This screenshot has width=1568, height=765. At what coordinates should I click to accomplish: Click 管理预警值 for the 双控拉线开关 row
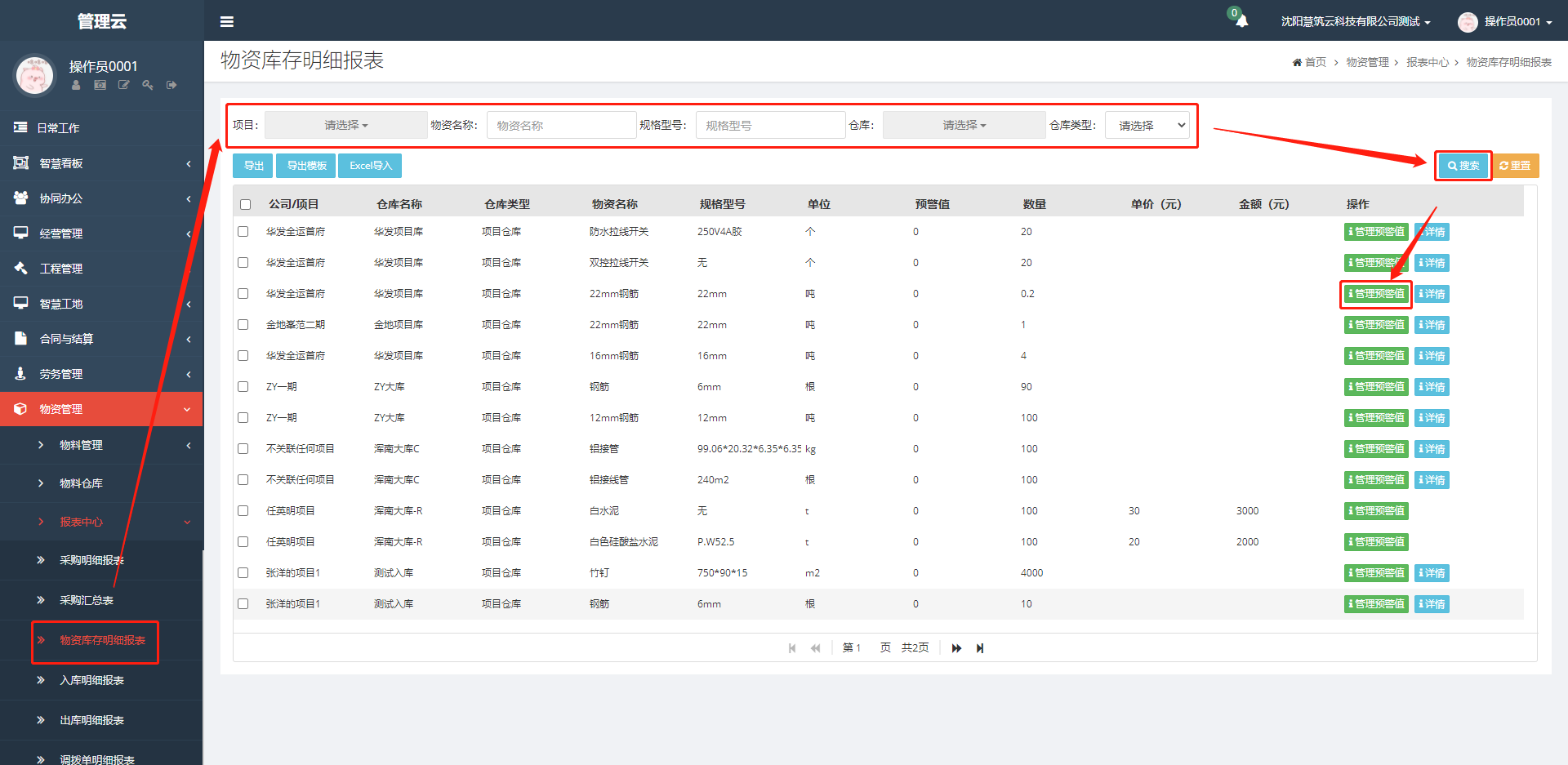(1376, 263)
